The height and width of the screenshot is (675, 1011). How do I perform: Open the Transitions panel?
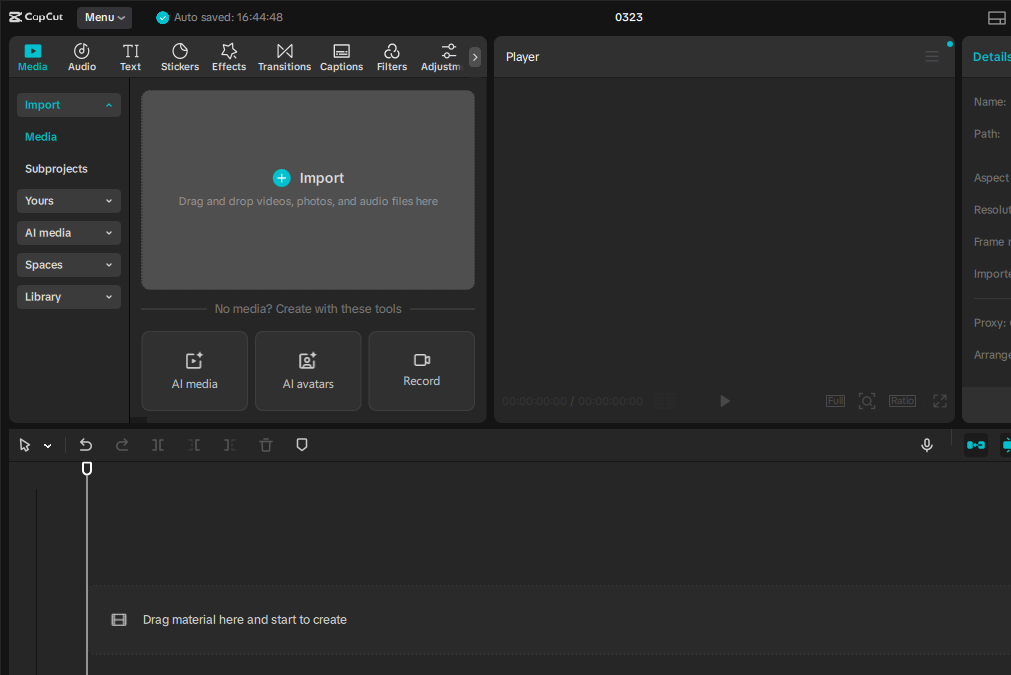(x=284, y=56)
